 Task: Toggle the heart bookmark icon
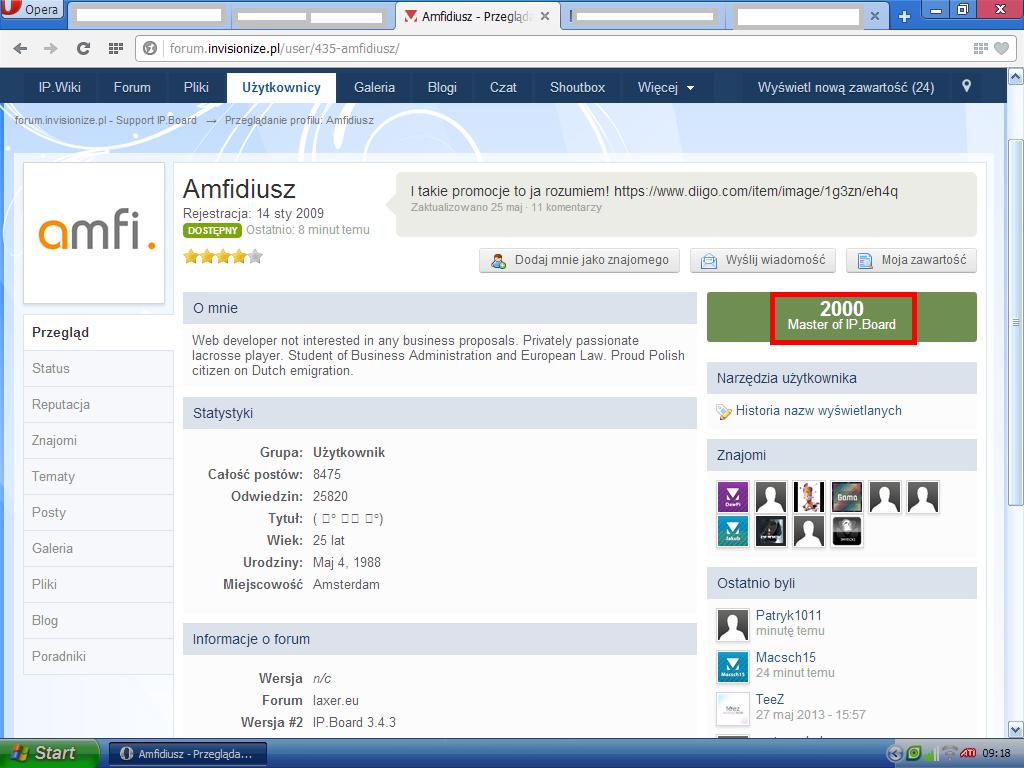coord(999,47)
